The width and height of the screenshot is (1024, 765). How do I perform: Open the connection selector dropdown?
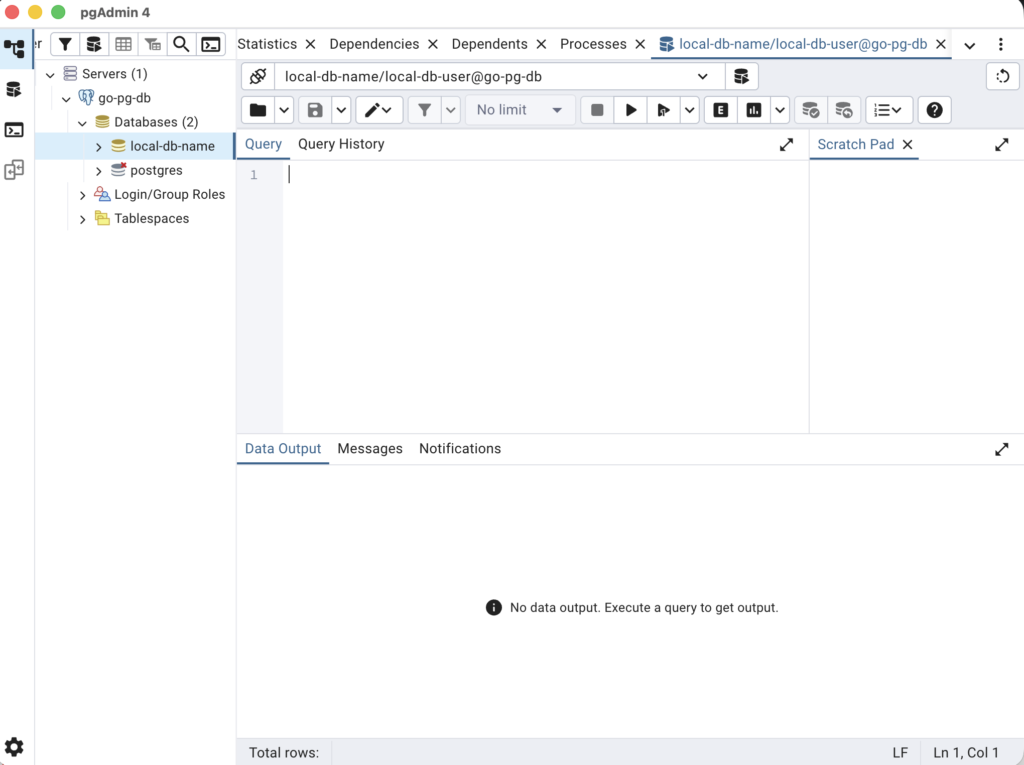click(x=702, y=76)
